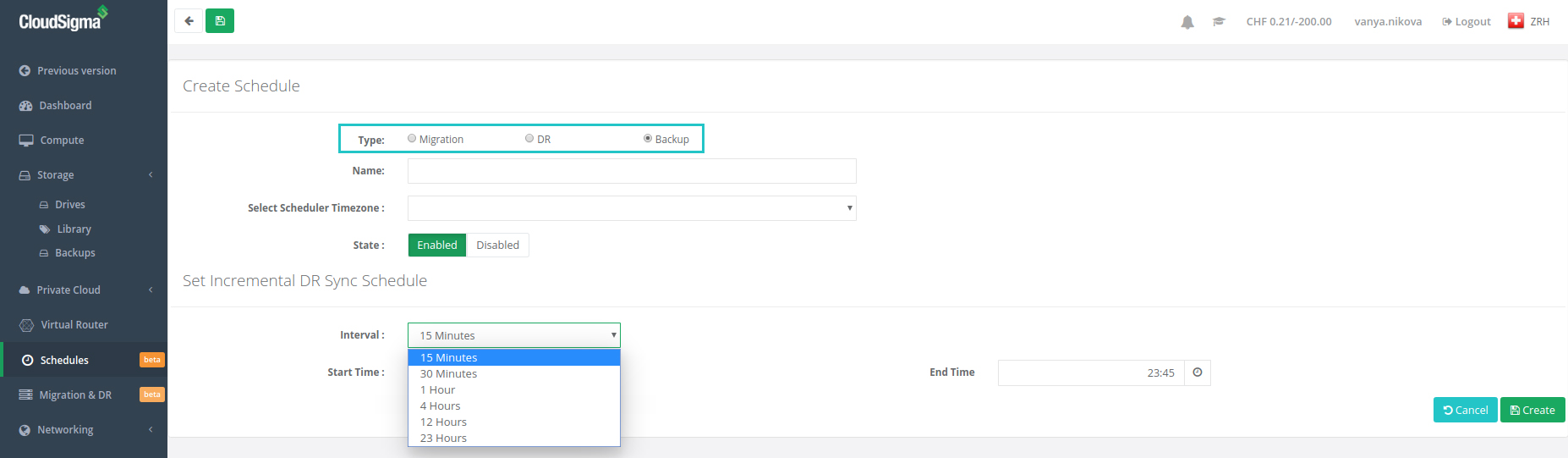Click the green save icon button
The height and width of the screenshot is (458, 1568).
(x=220, y=21)
